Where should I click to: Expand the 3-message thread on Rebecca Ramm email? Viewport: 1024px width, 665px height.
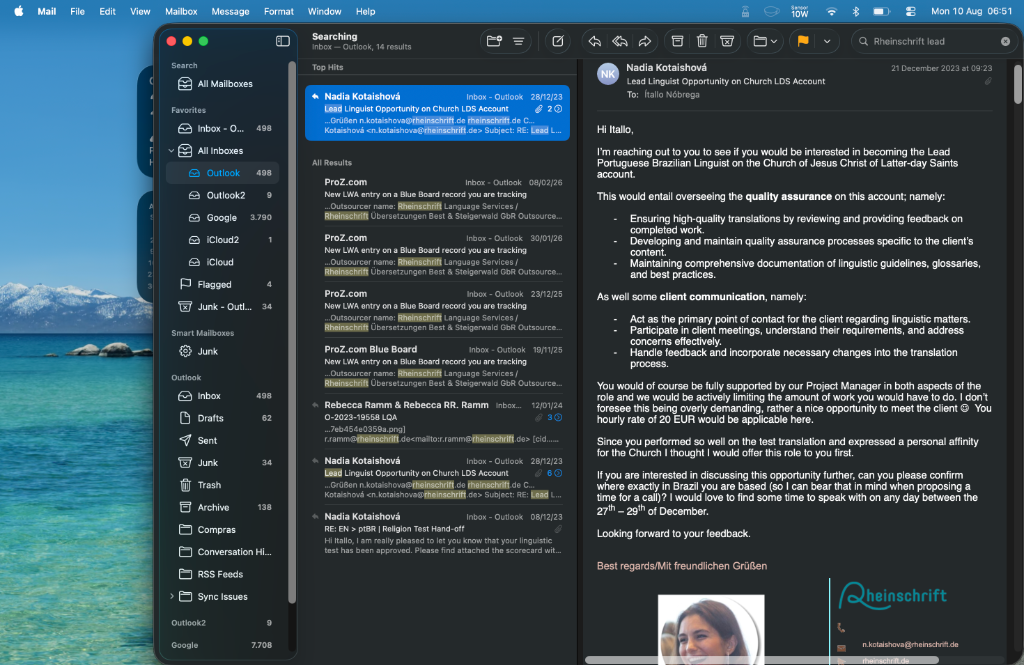(x=555, y=417)
